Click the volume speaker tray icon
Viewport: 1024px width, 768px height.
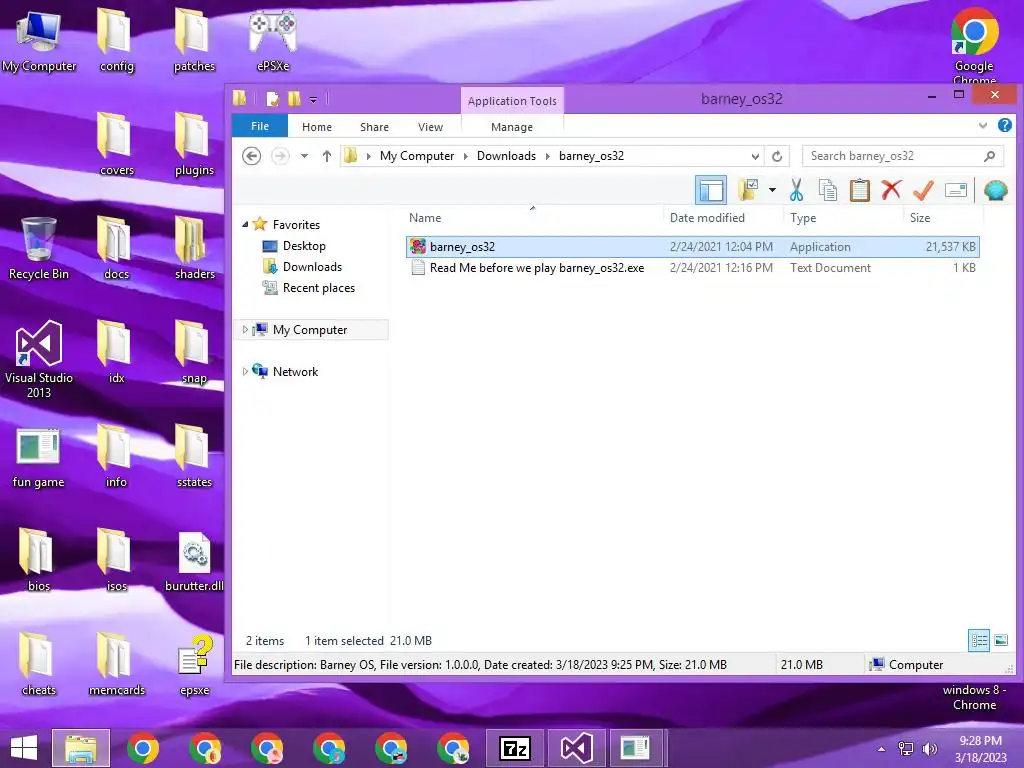click(x=929, y=749)
